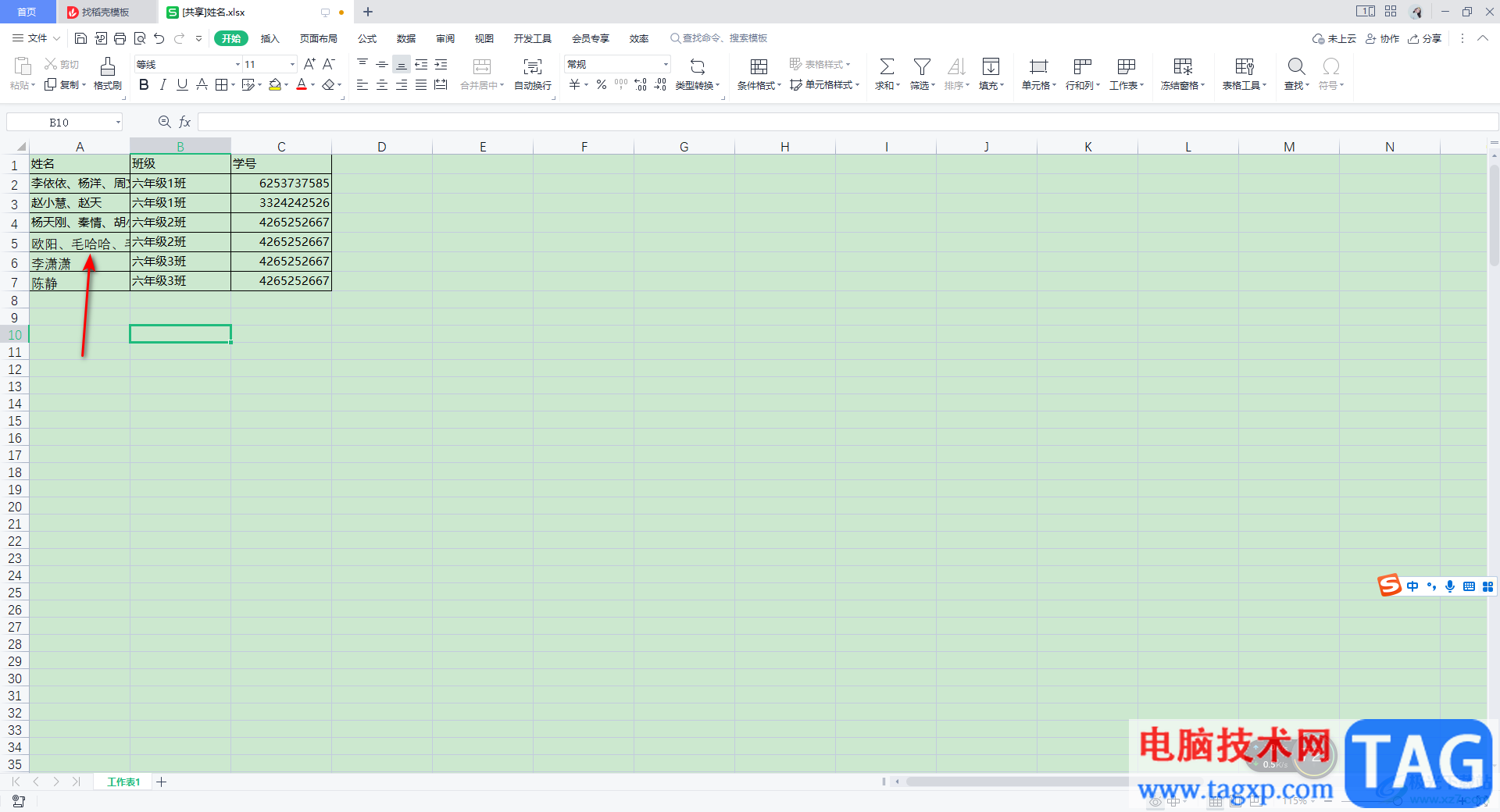Click the Fill (填充) icon
Image resolution: width=1500 pixels, height=812 pixels.
point(991,66)
